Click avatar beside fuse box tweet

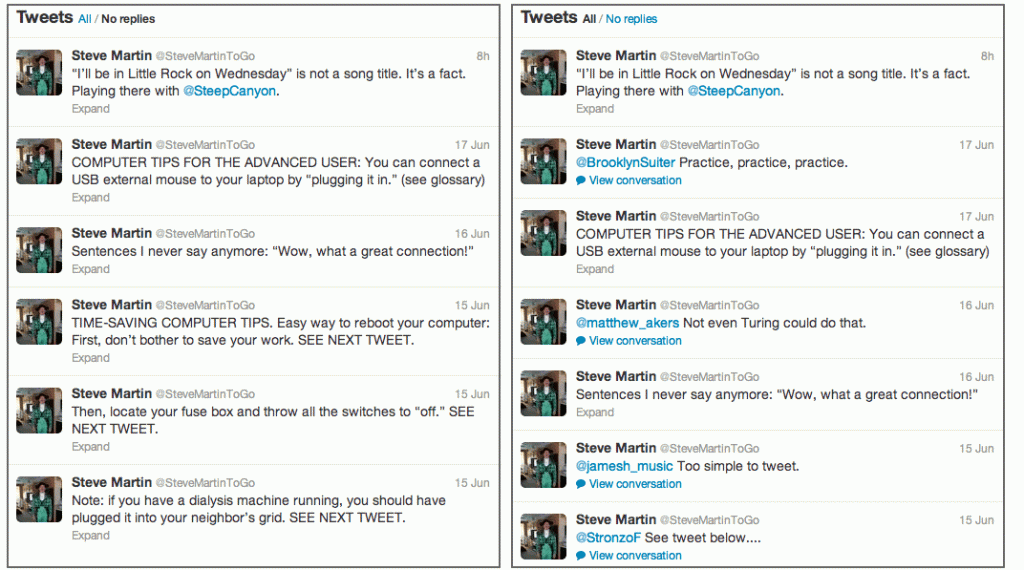pyautogui.click(x=39, y=410)
